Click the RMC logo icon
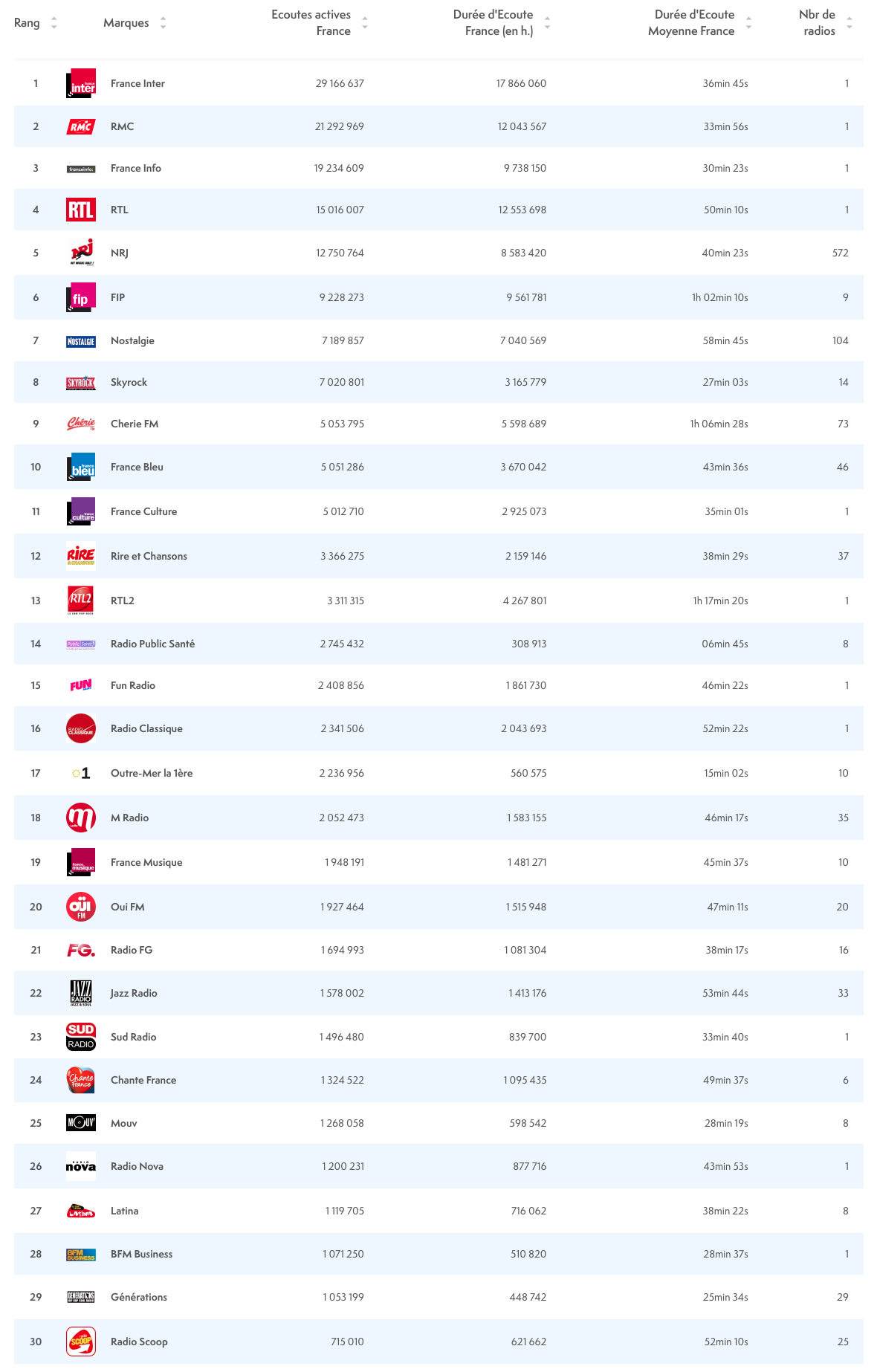Screen dimensions: 877x1372 click(81, 126)
